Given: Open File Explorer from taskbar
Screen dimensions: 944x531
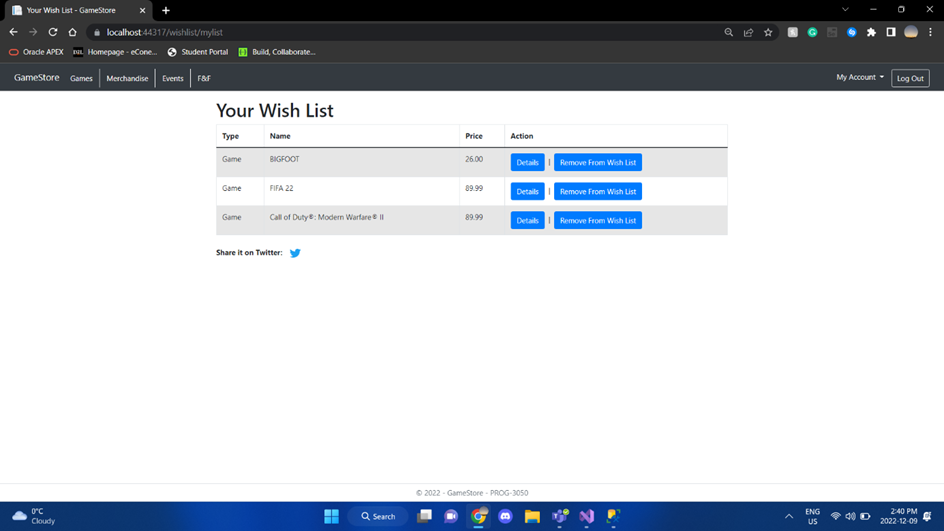Looking at the screenshot, I should click(532, 517).
